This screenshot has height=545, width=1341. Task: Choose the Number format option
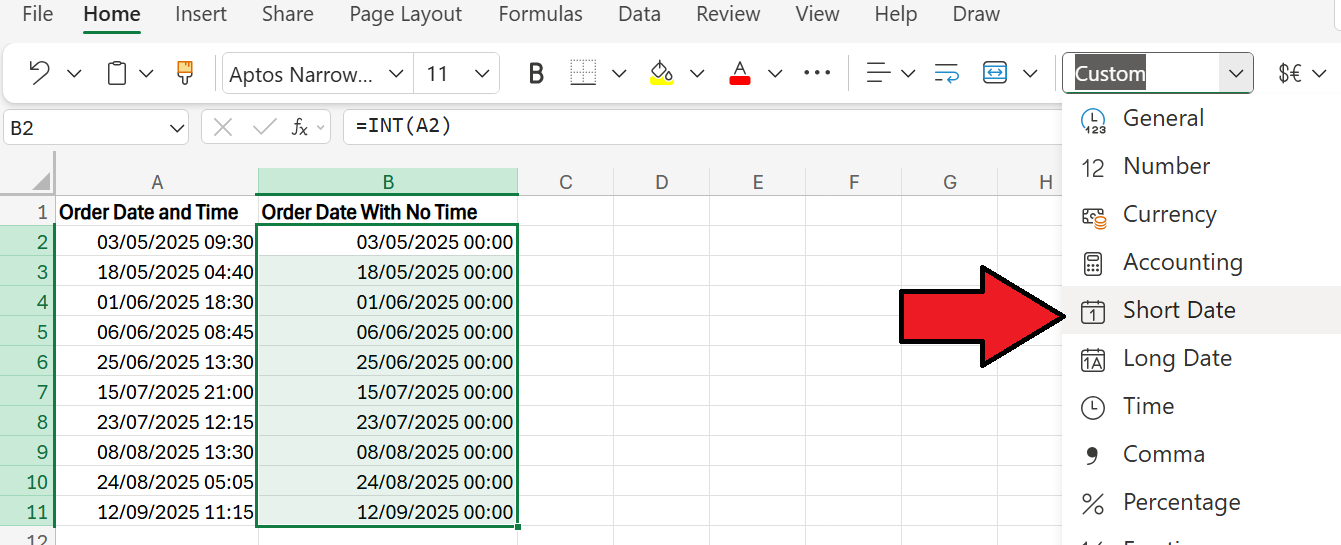1201,167
